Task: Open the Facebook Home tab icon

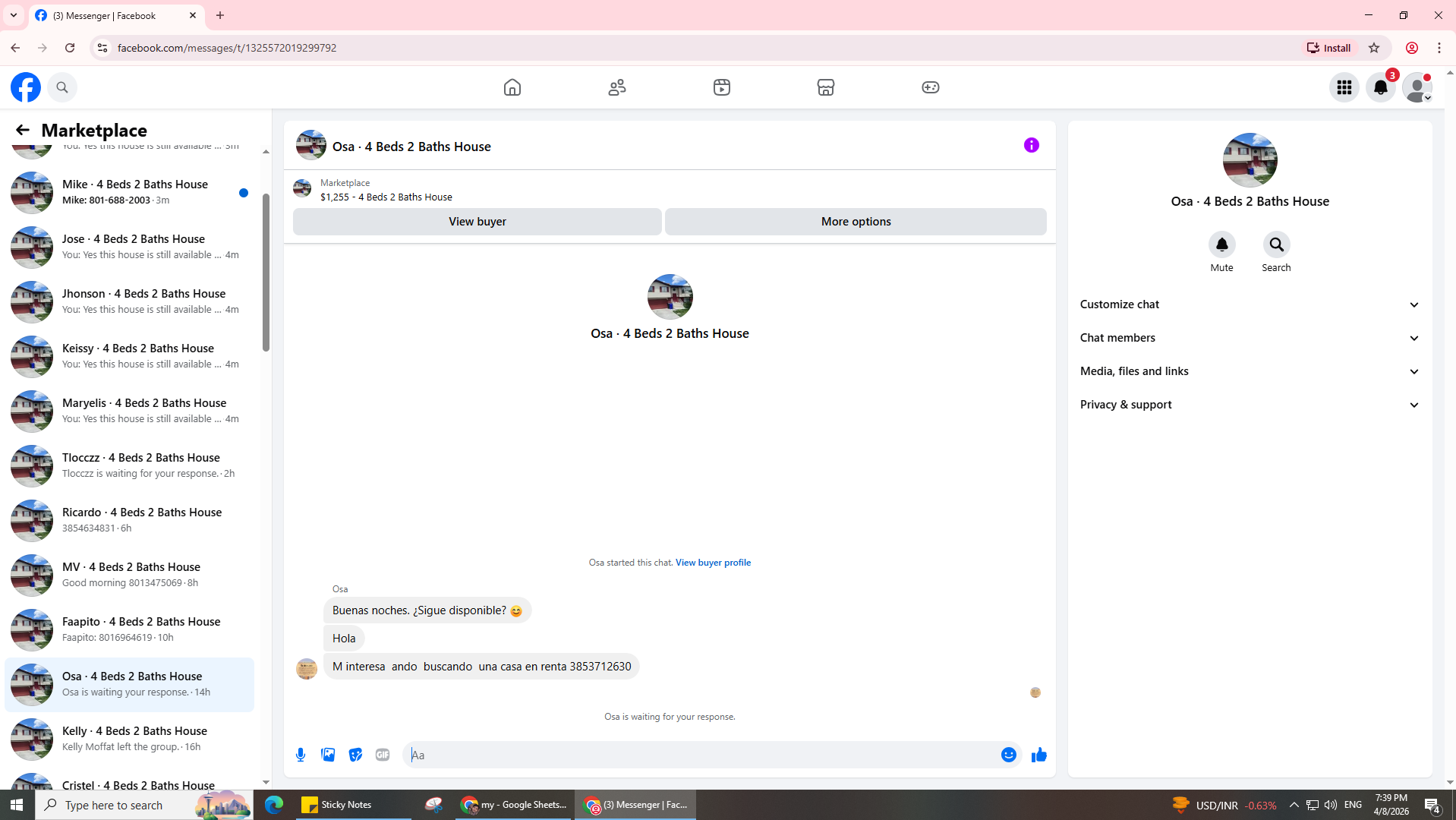Action: tap(512, 87)
